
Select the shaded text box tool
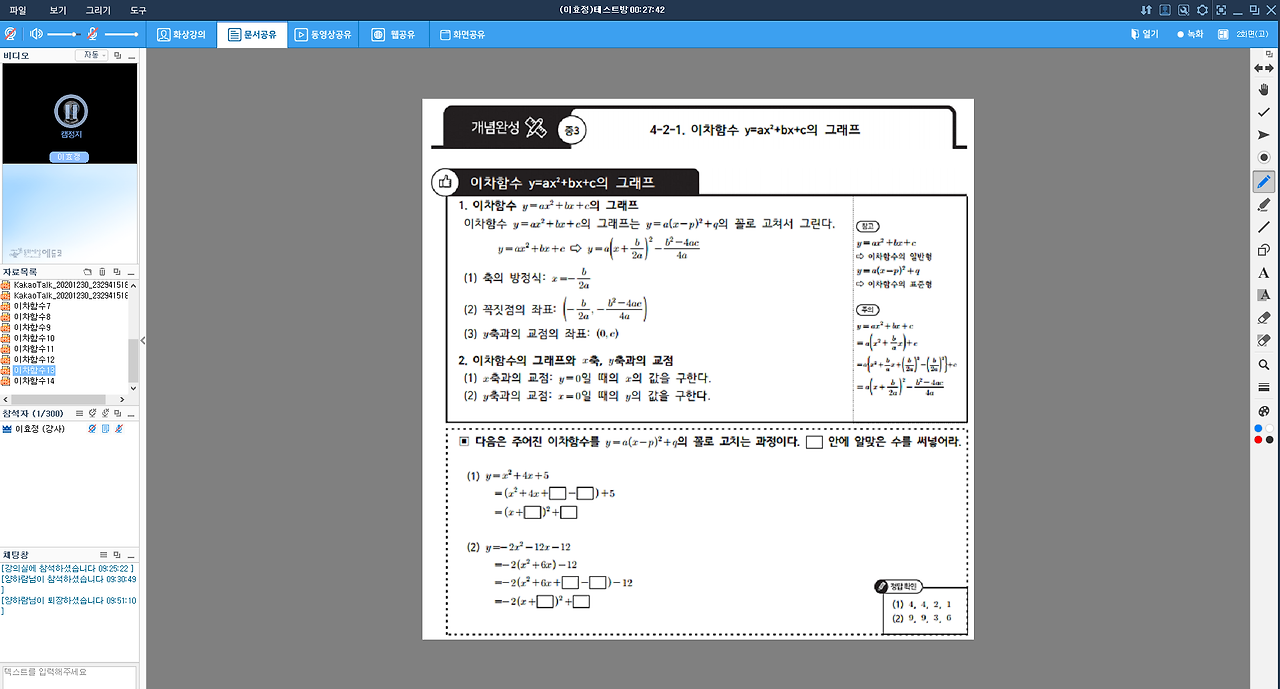(x=1264, y=295)
